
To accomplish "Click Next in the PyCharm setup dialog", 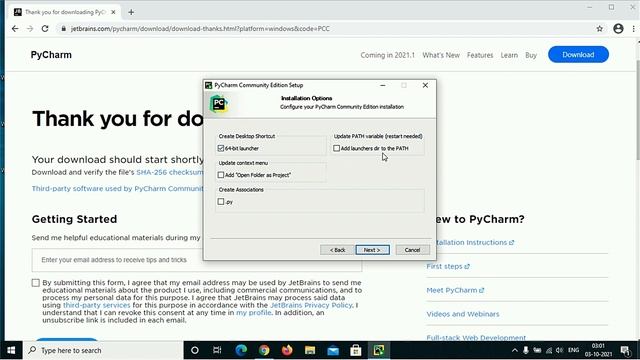I will [372, 250].
